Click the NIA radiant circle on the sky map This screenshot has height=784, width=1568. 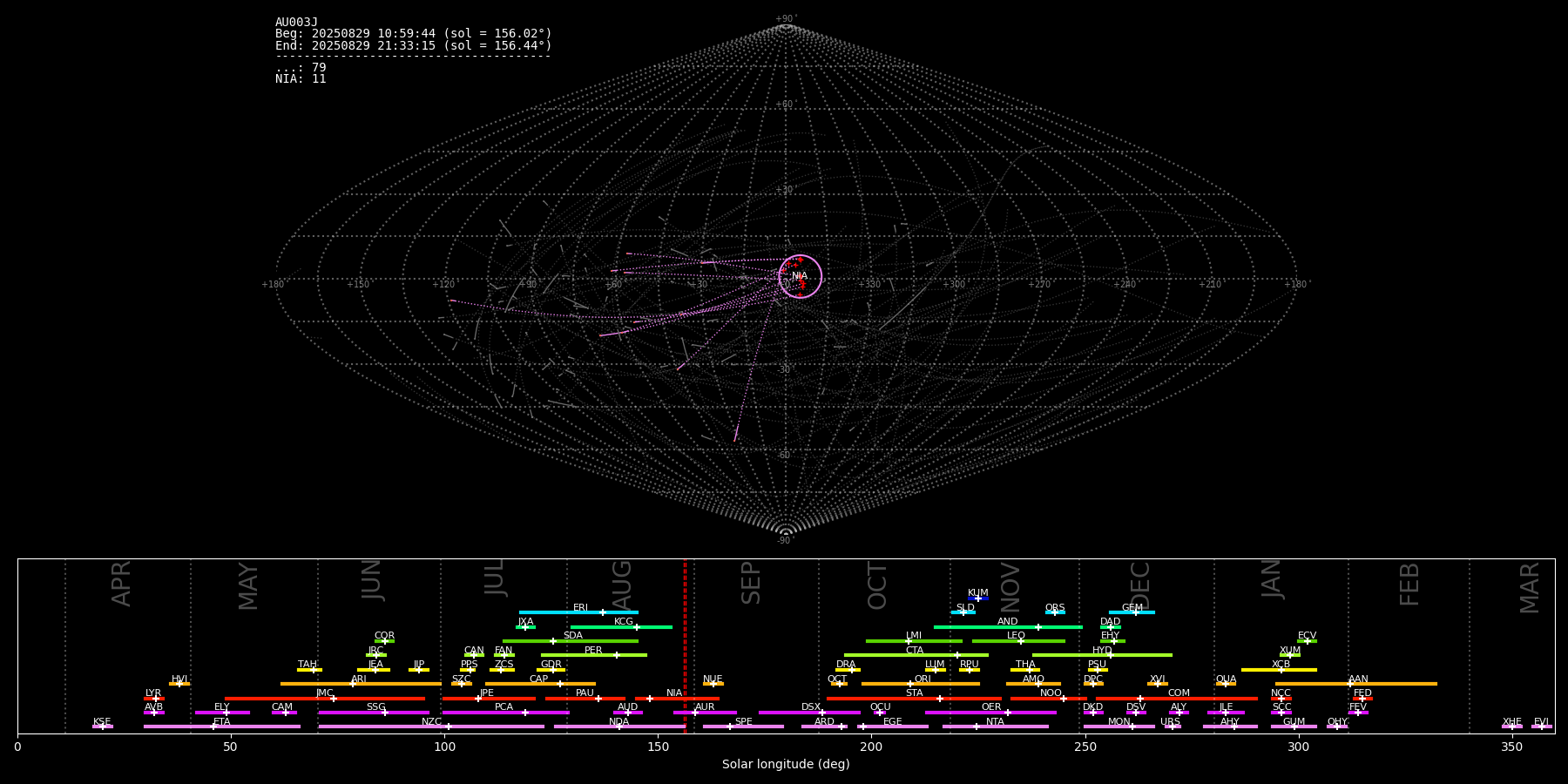[x=800, y=276]
